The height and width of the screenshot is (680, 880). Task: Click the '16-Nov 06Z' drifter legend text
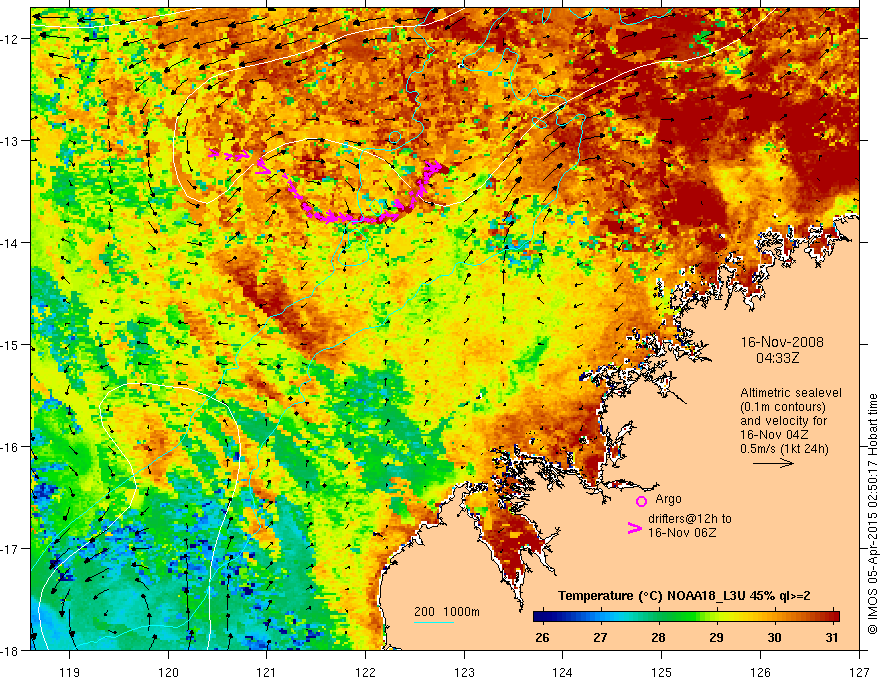tap(682, 533)
